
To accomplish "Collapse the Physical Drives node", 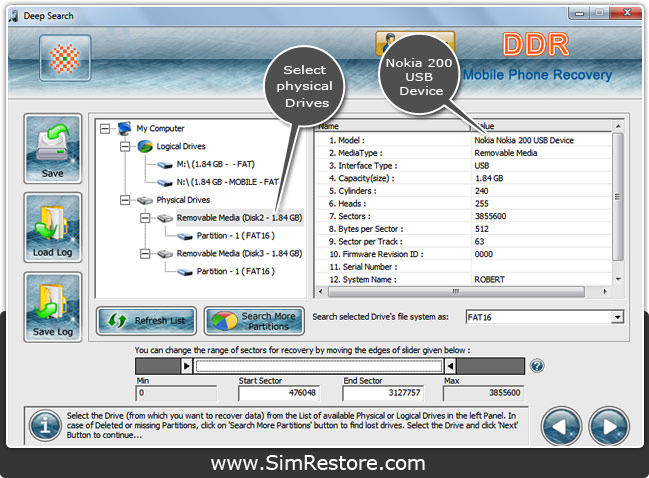I will [x=125, y=200].
